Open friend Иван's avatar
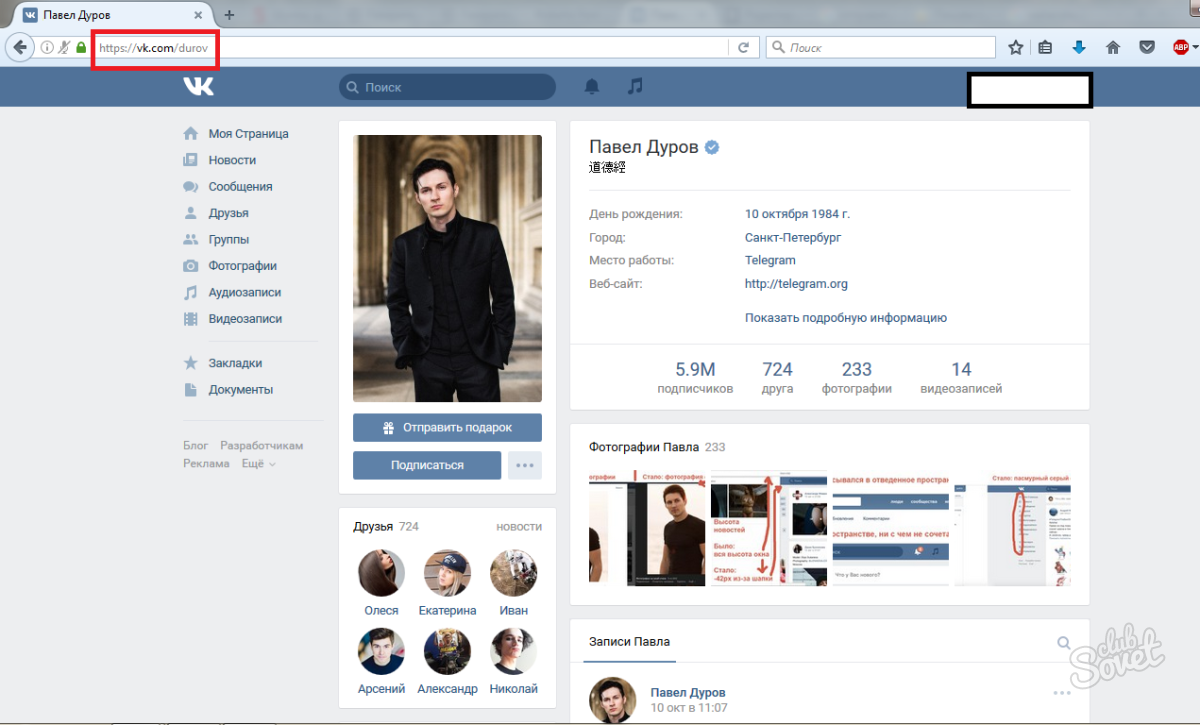Screen dimensions: 1200x725 pyautogui.click(x=514, y=573)
